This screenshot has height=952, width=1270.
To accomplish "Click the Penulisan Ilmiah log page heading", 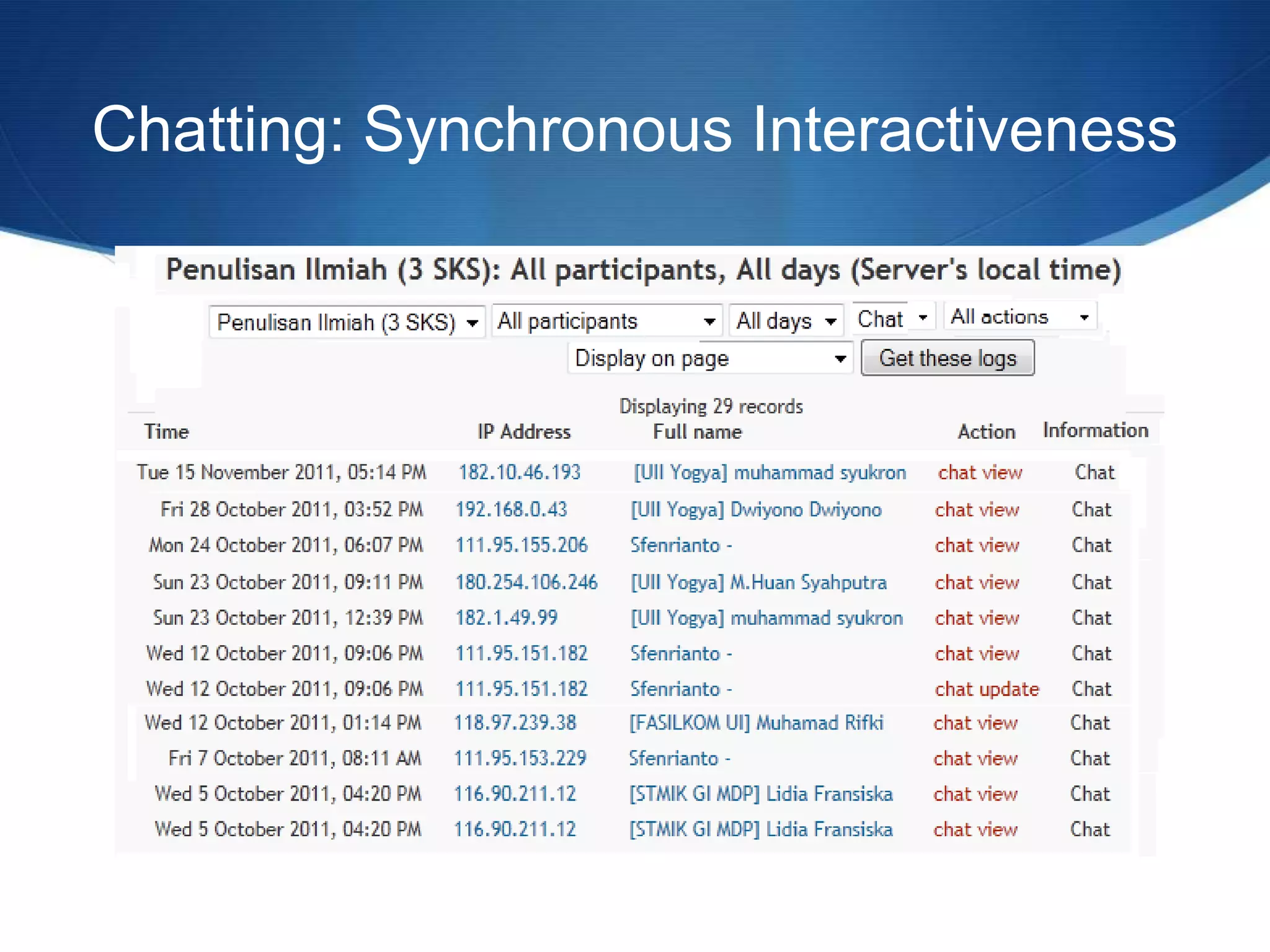I will tap(644, 270).
